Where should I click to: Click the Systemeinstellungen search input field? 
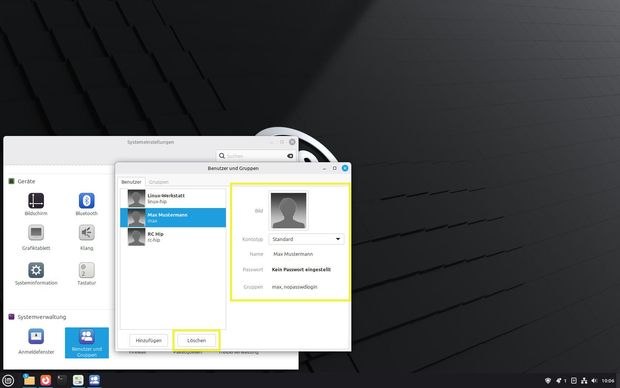tap(255, 156)
